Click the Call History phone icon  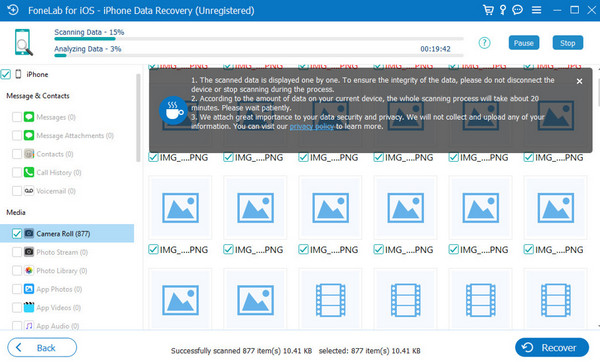tap(29, 172)
